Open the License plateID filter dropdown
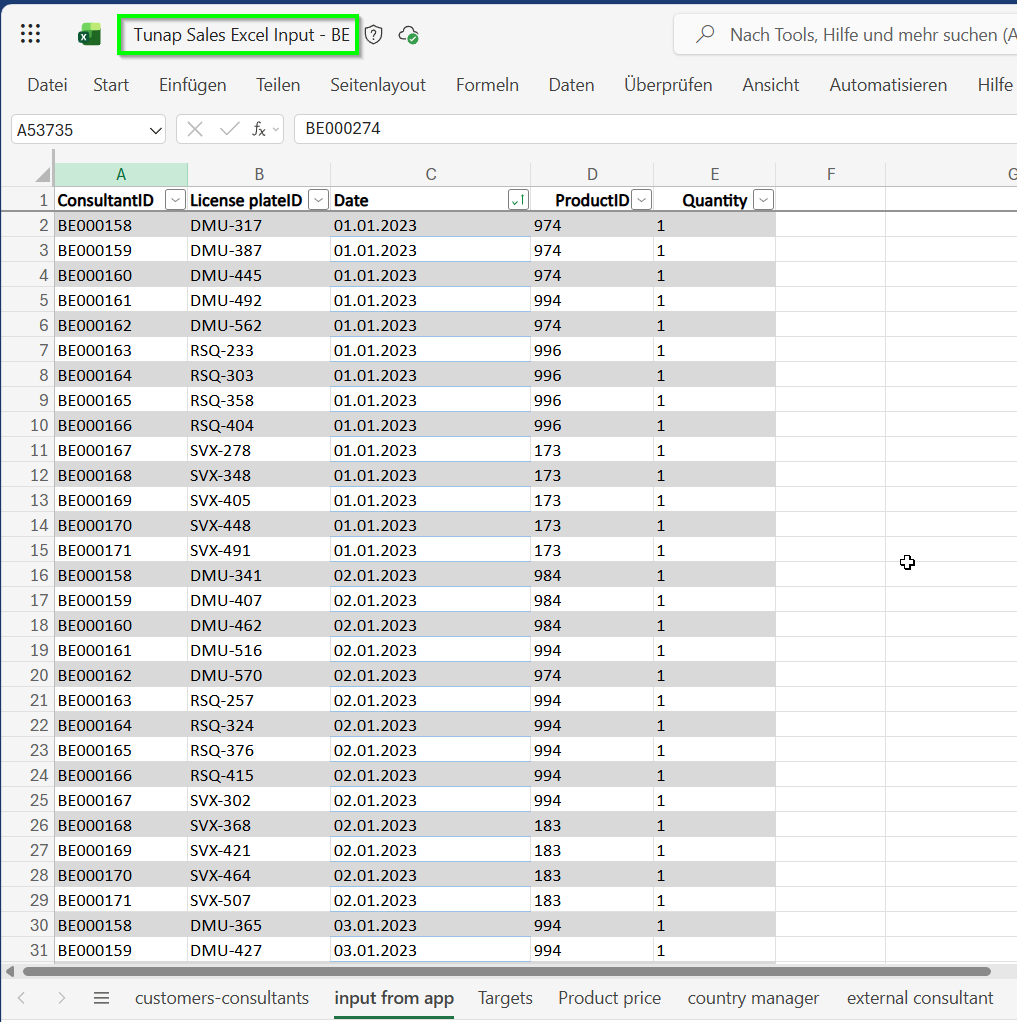 [x=318, y=200]
